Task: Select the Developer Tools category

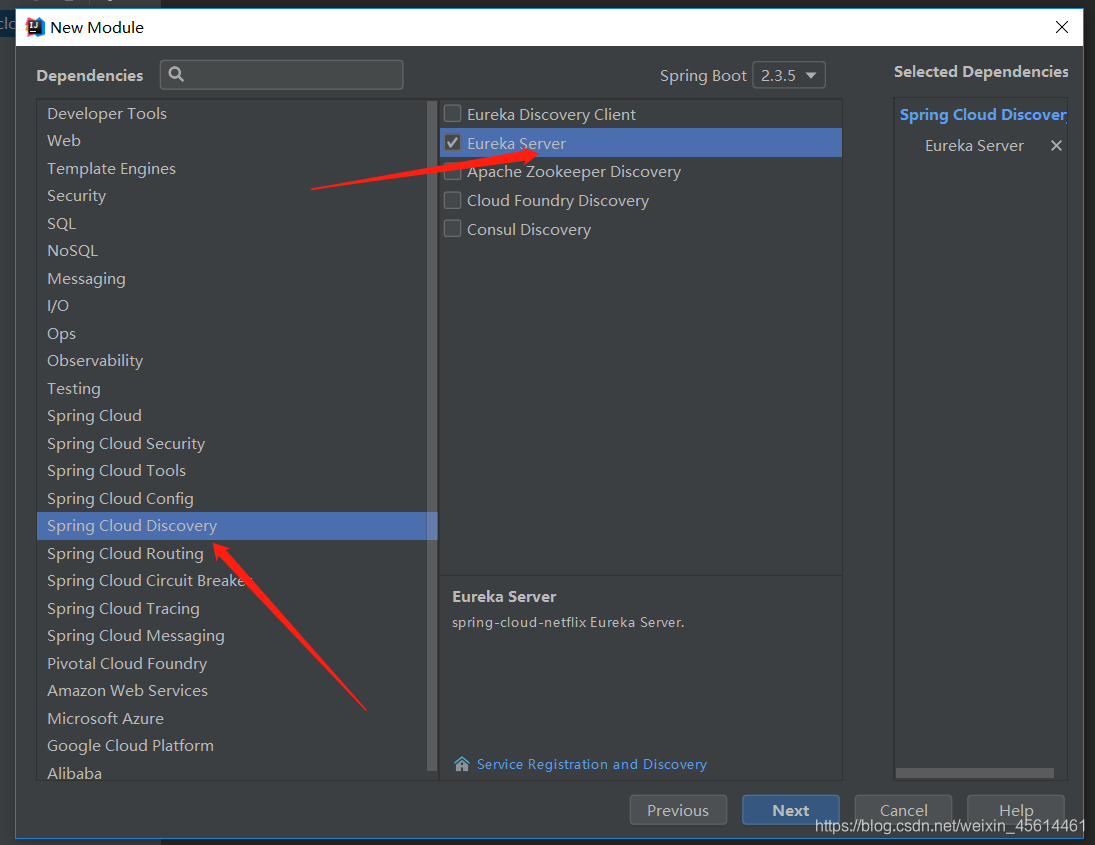Action: [231, 113]
